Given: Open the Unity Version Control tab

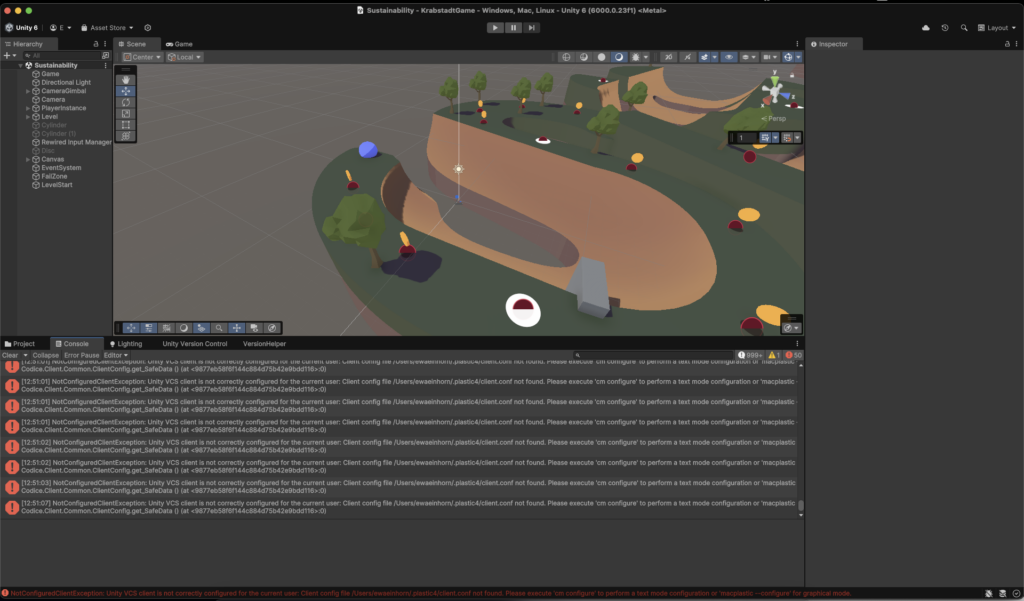Looking at the screenshot, I should (195, 343).
